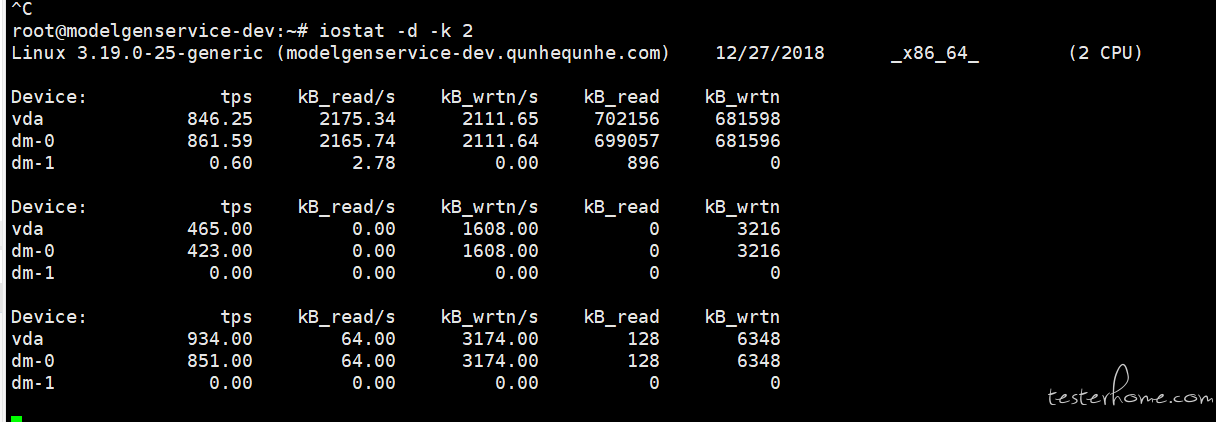Viewport: 1216px width, 422px height.
Task: Click 3216 in the 465.00 row
Action: 759,229
